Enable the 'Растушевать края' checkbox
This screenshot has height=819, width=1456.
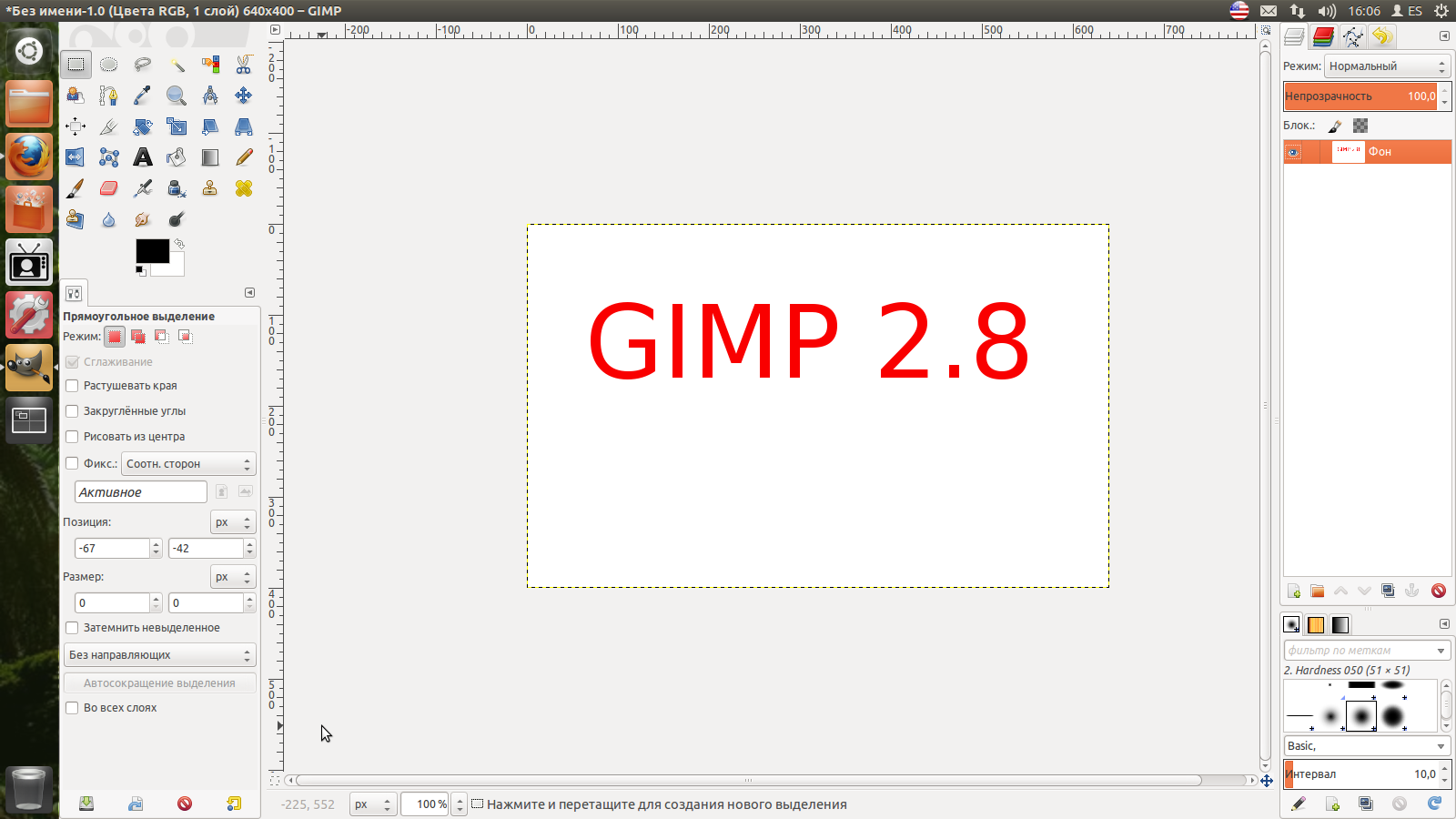tap(72, 386)
